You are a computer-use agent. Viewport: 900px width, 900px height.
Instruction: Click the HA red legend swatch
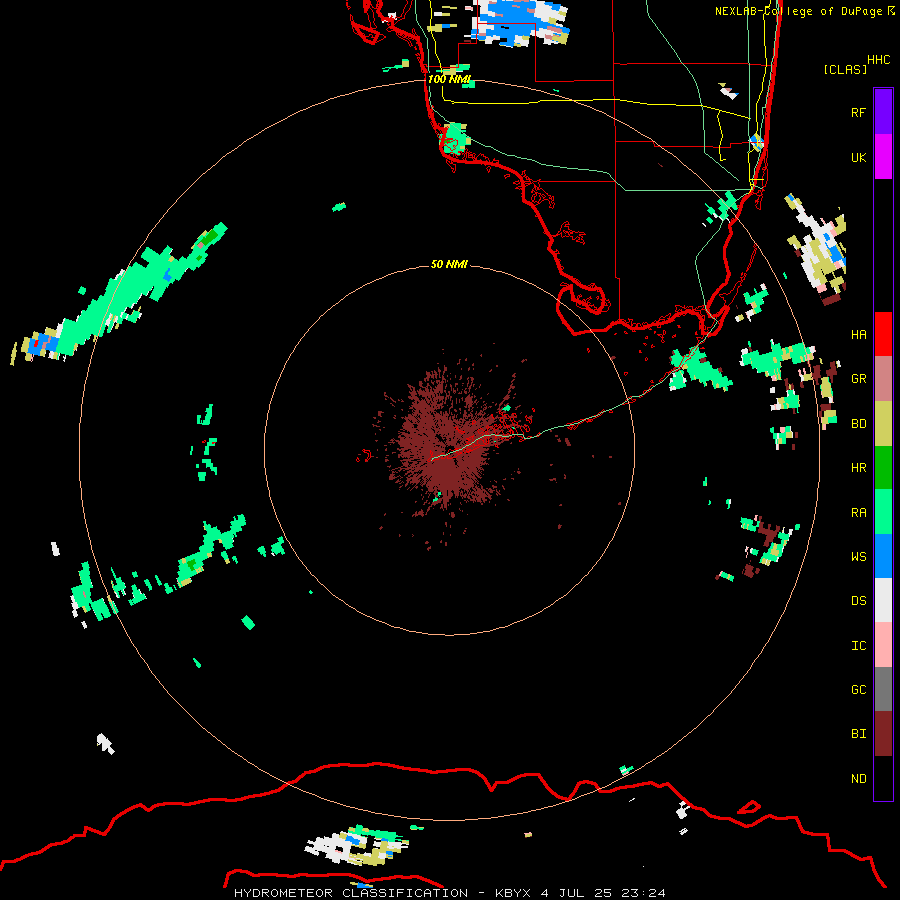(883, 334)
